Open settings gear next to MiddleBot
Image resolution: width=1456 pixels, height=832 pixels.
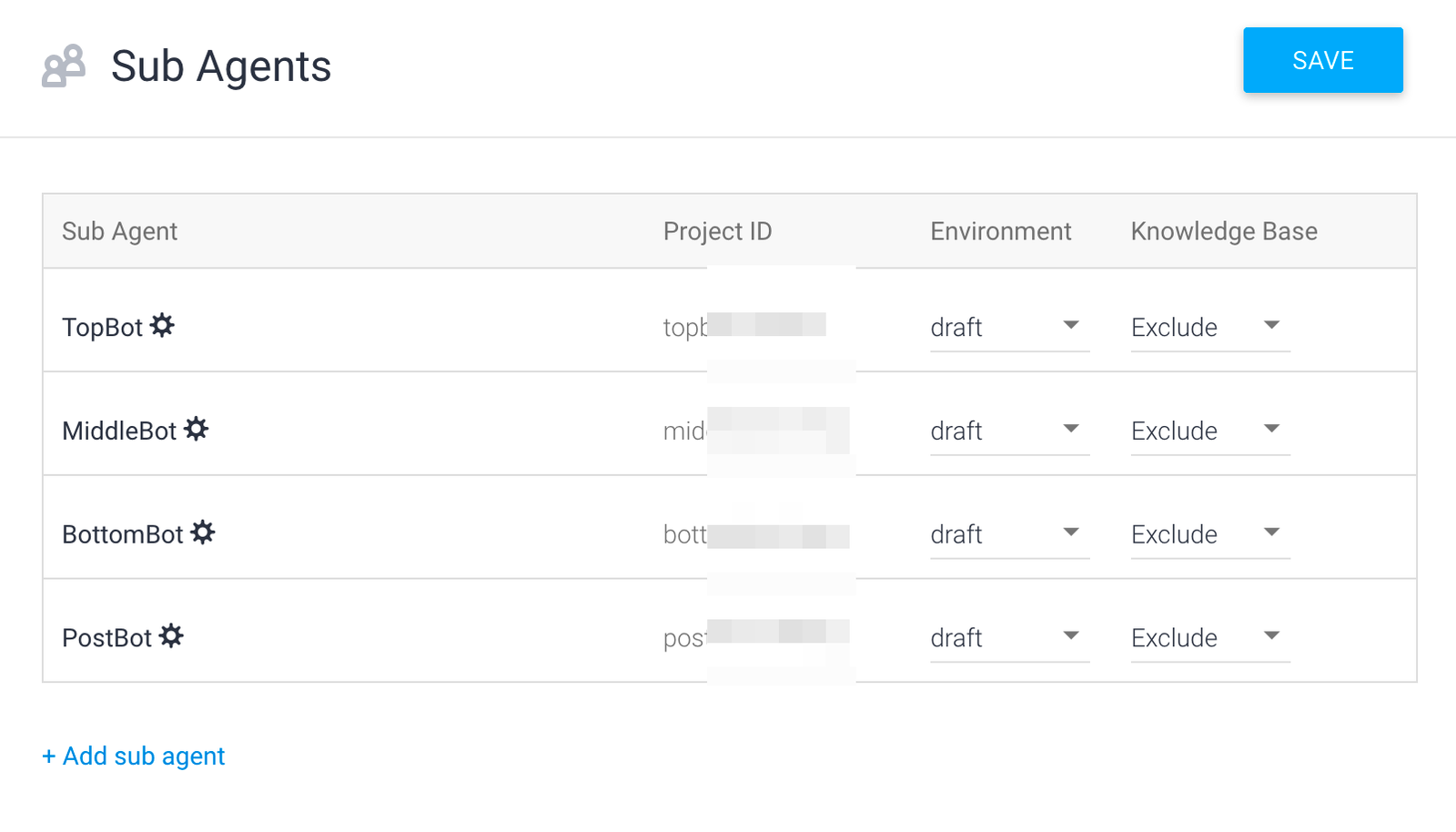pos(196,429)
